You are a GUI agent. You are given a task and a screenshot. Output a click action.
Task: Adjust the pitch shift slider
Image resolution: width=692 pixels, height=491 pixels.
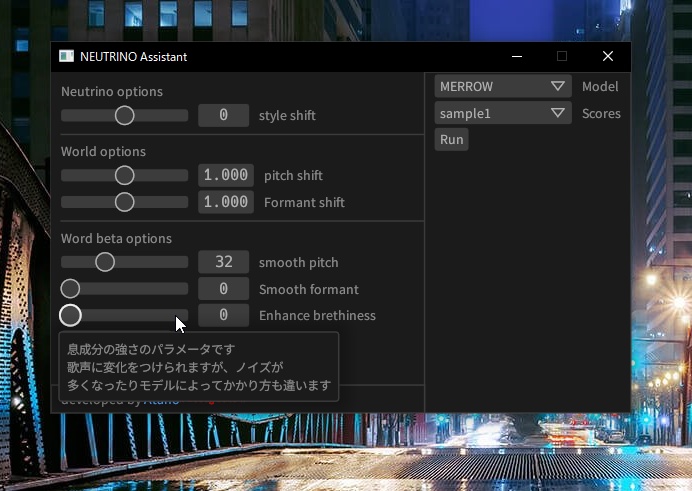point(124,175)
